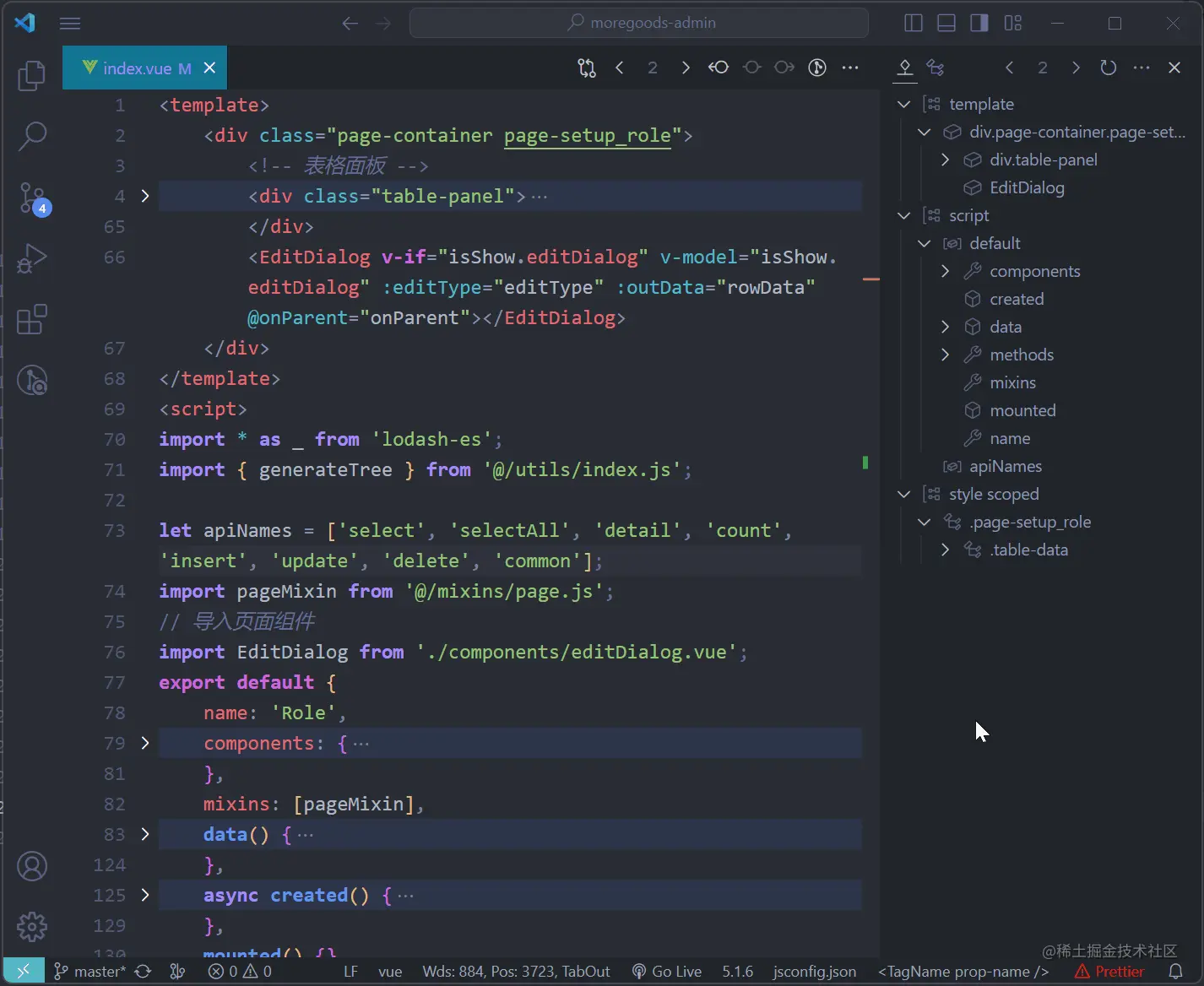This screenshot has height=986, width=1204.
Task: Open Search view in activity bar
Action: point(32,136)
